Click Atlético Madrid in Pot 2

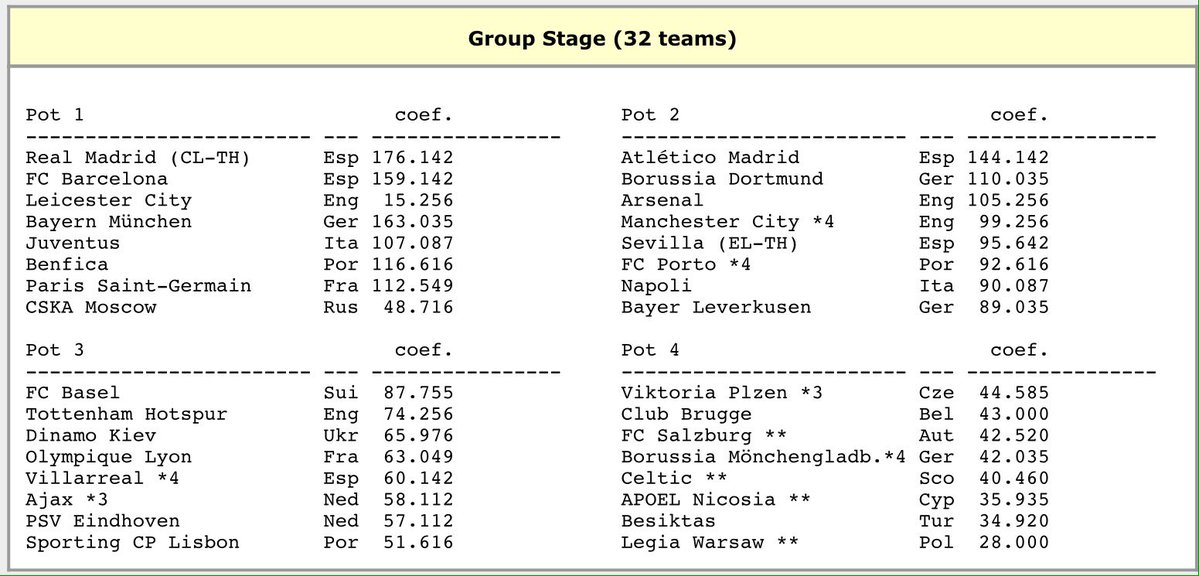710,158
